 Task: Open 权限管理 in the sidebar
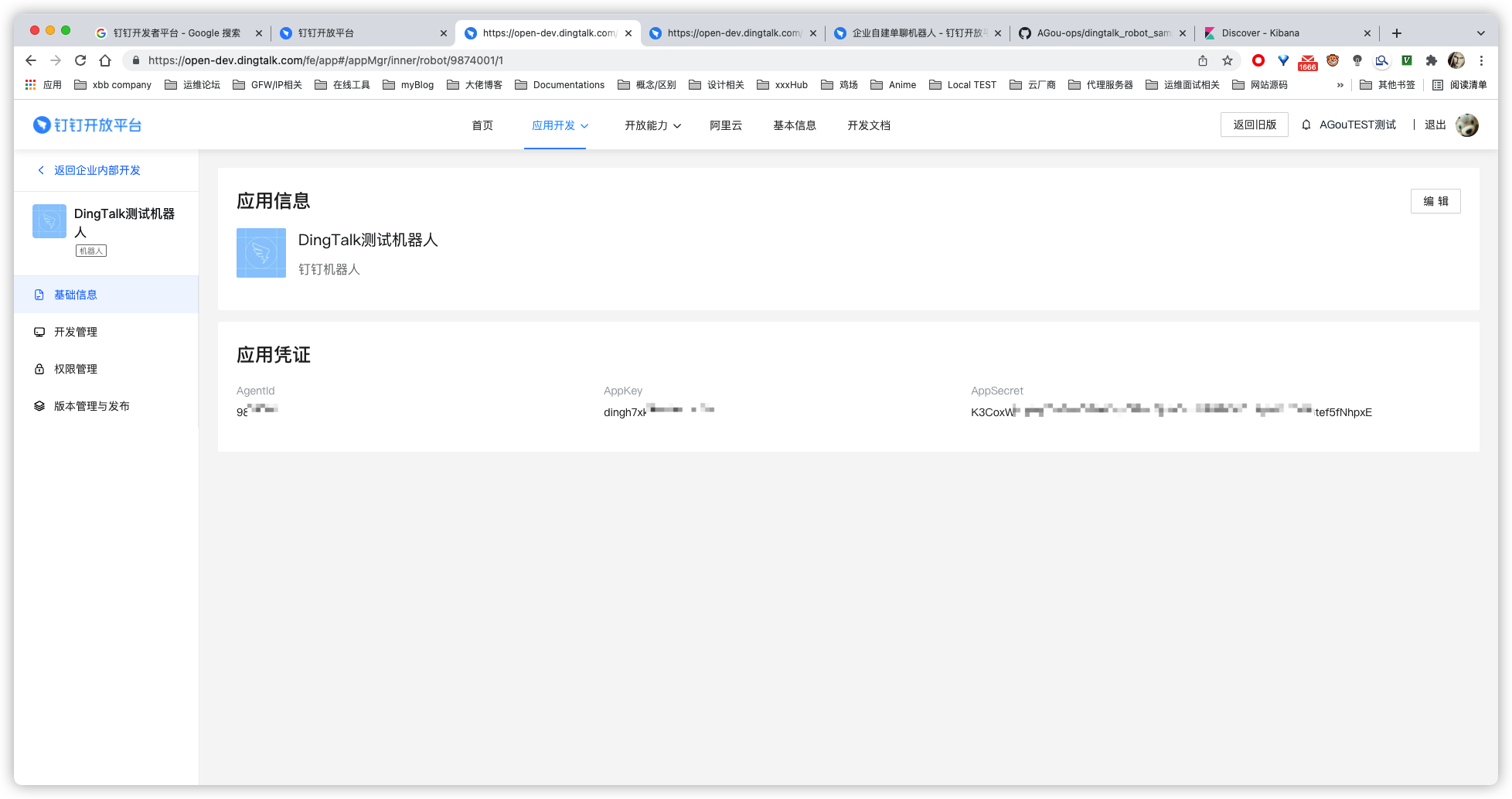[x=107, y=369]
